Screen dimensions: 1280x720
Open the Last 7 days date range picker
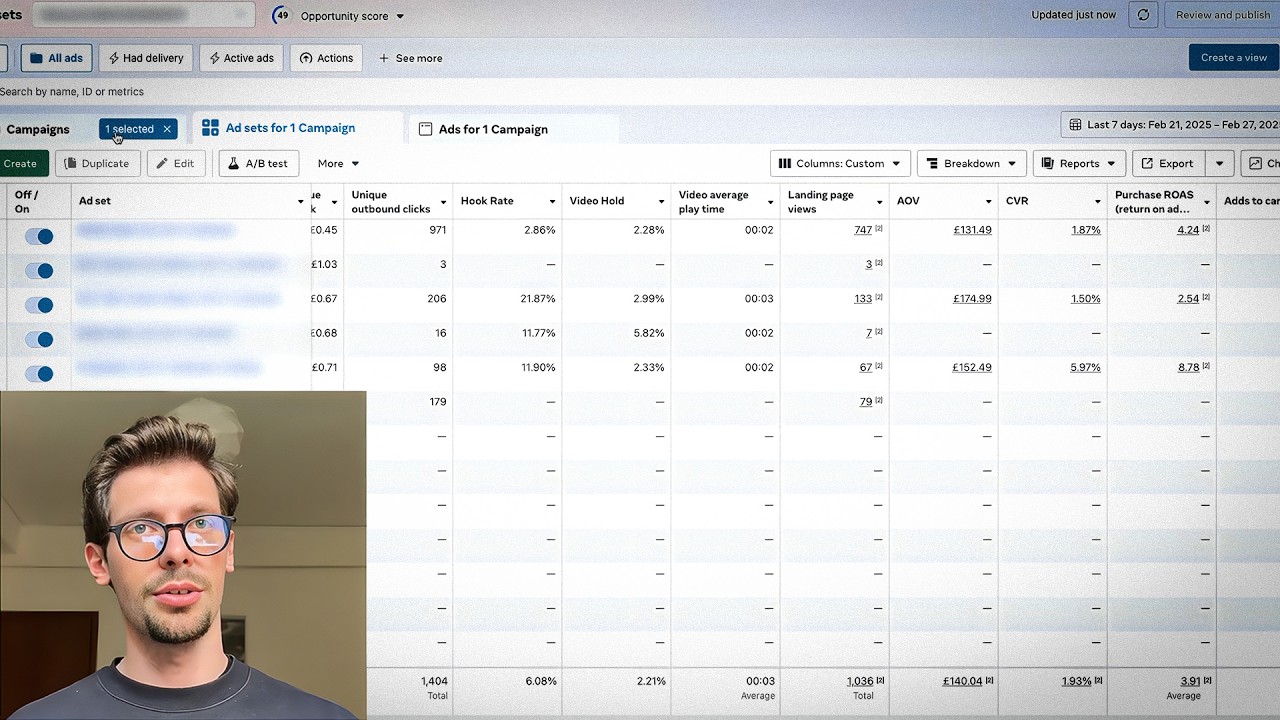click(1170, 125)
